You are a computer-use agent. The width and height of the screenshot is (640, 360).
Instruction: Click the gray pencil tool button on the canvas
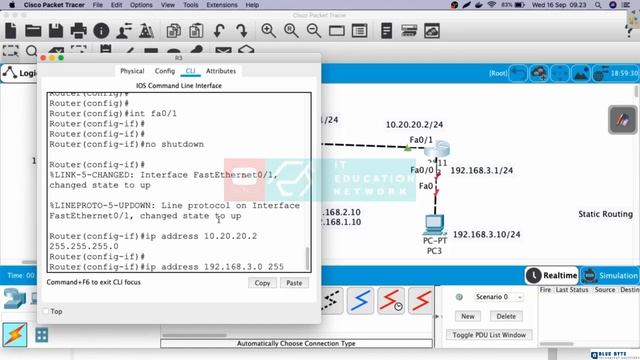click(x=622, y=120)
